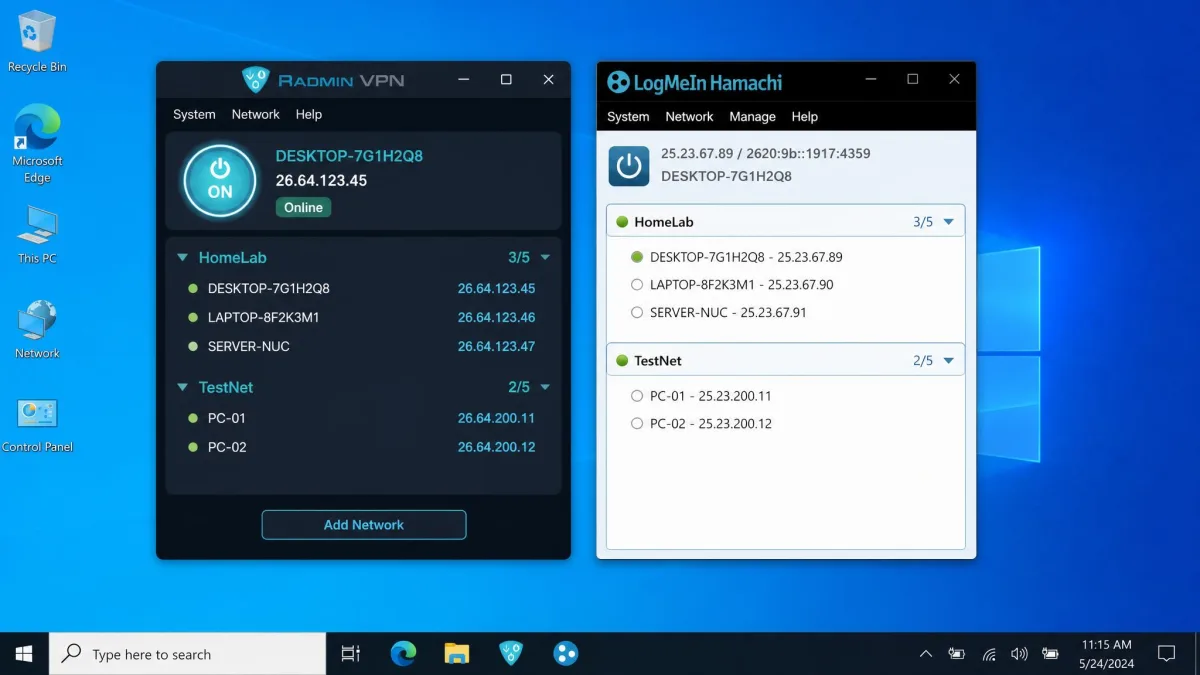1200x675 pixels.
Task: Click offline circle of PC-02 in Hamachi
Action: click(637, 424)
